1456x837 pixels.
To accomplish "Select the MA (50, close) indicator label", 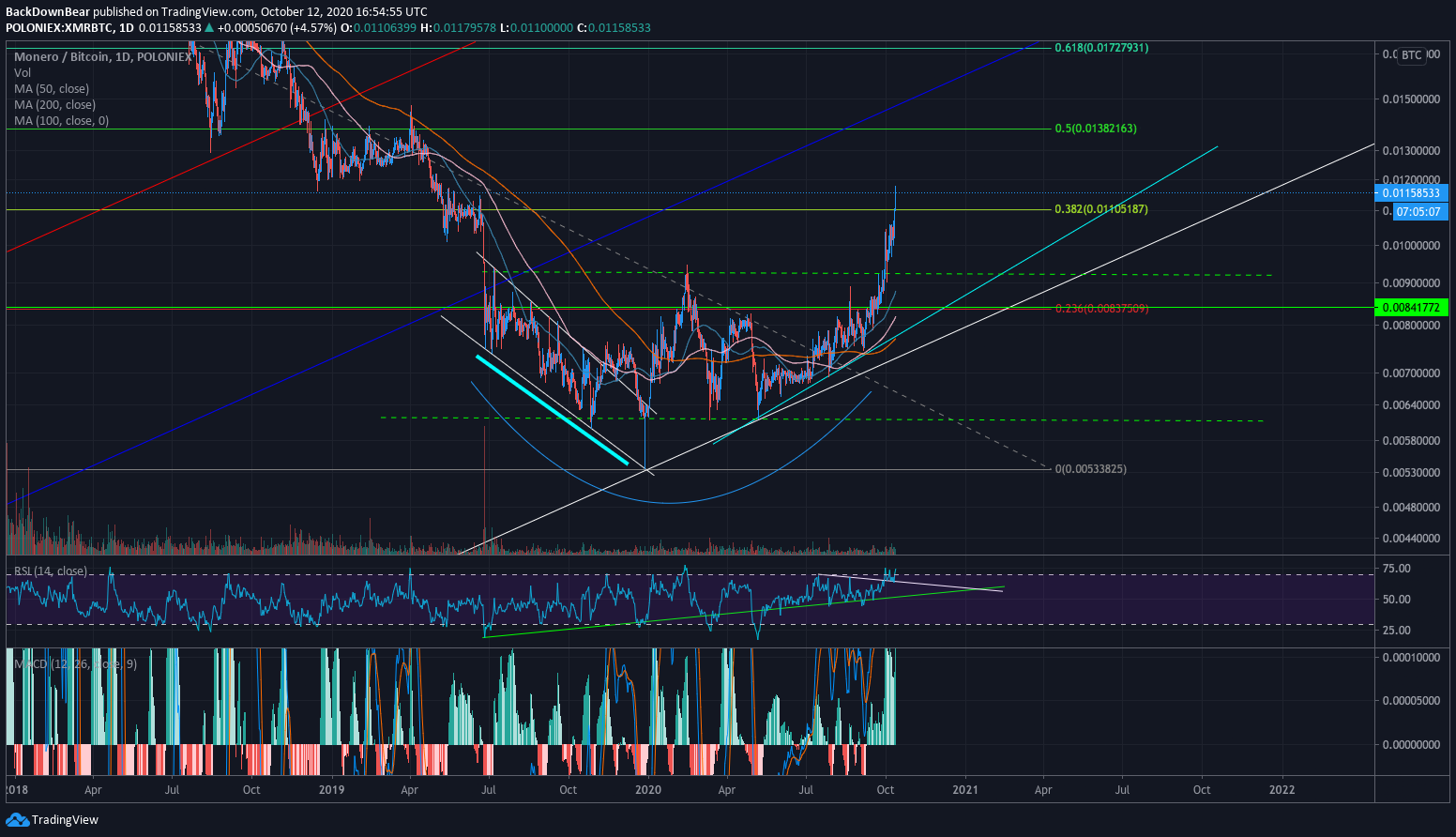I will (52, 89).
